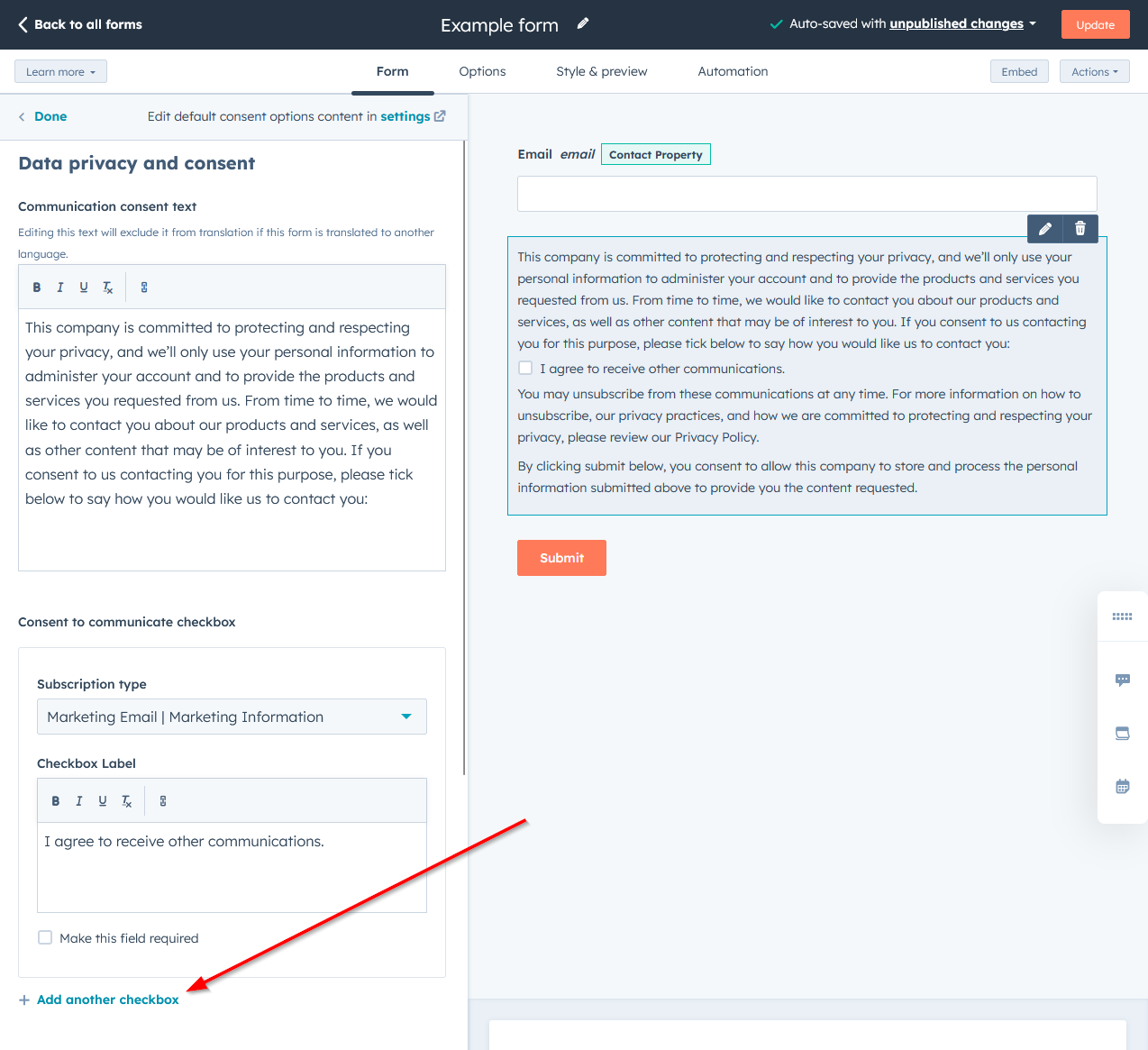Image resolution: width=1148 pixels, height=1050 pixels.
Task: Clear formatting using the Tx icon
Action: coord(107,287)
